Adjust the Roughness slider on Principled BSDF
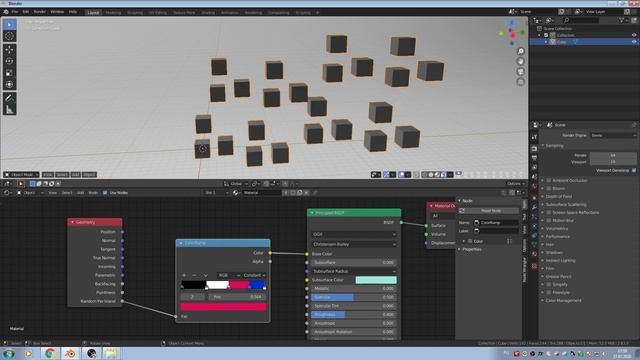 point(353,315)
